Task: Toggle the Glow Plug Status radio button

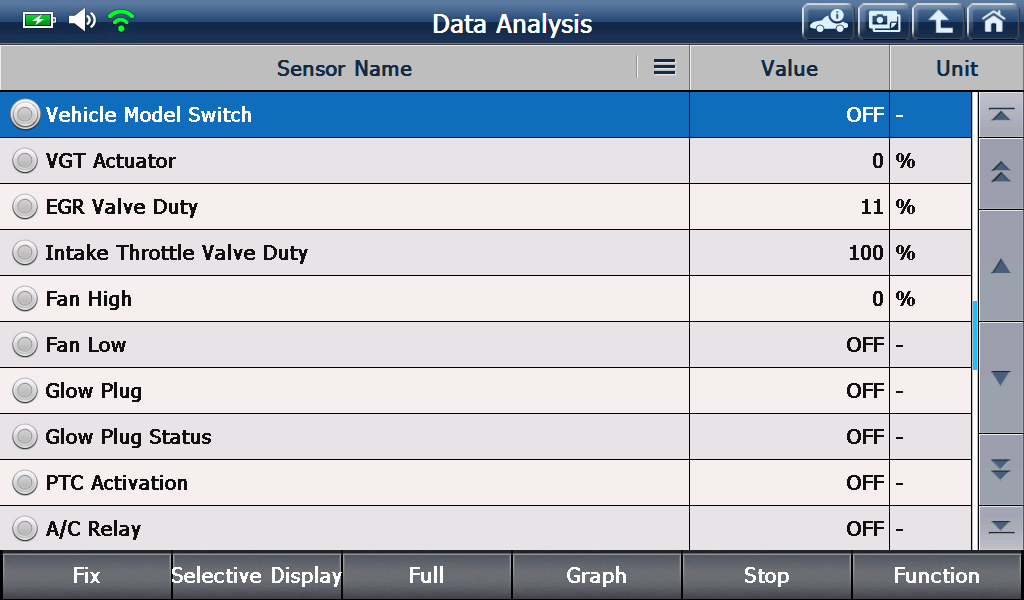Action: point(25,437)
